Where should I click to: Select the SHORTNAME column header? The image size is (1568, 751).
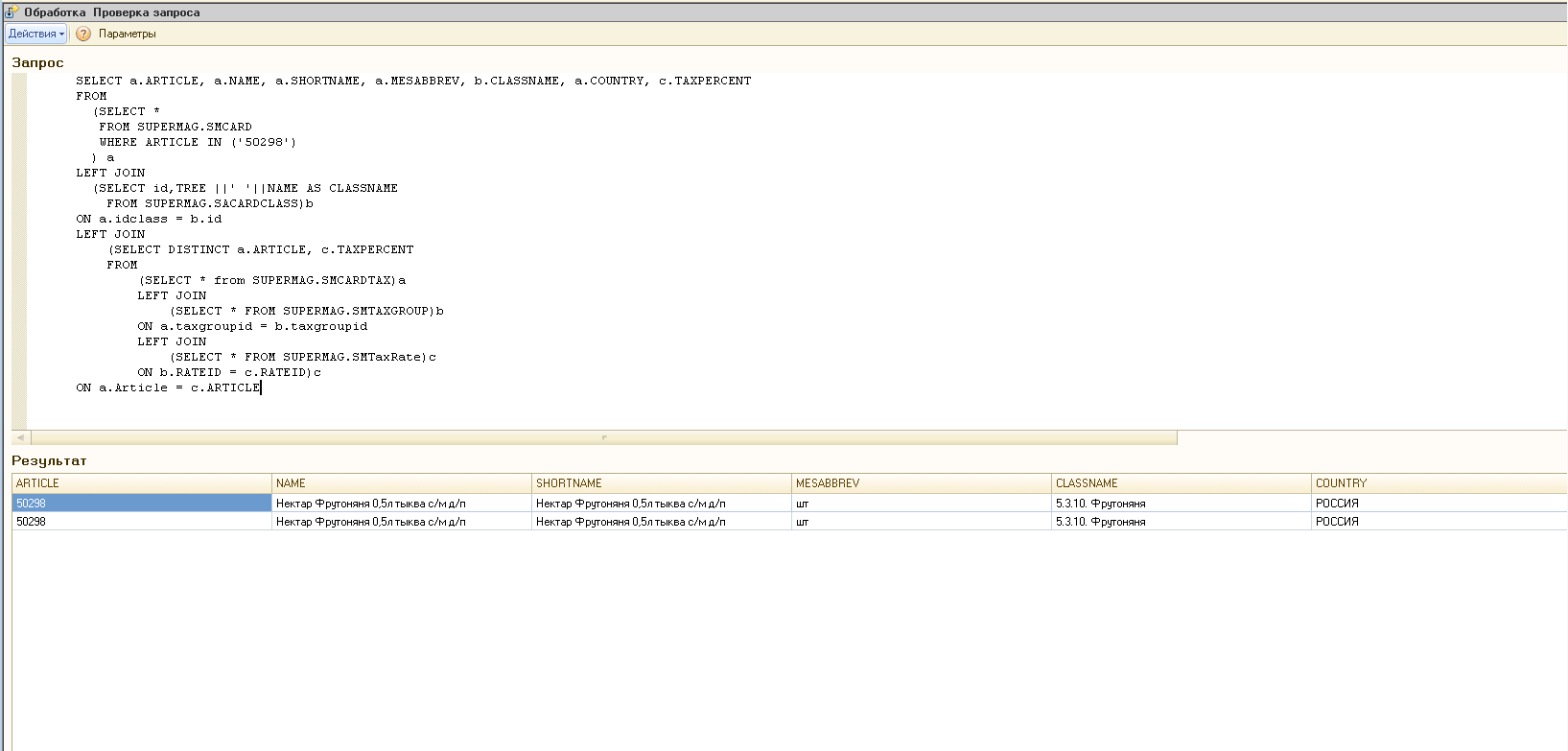(x=662, y=483)
